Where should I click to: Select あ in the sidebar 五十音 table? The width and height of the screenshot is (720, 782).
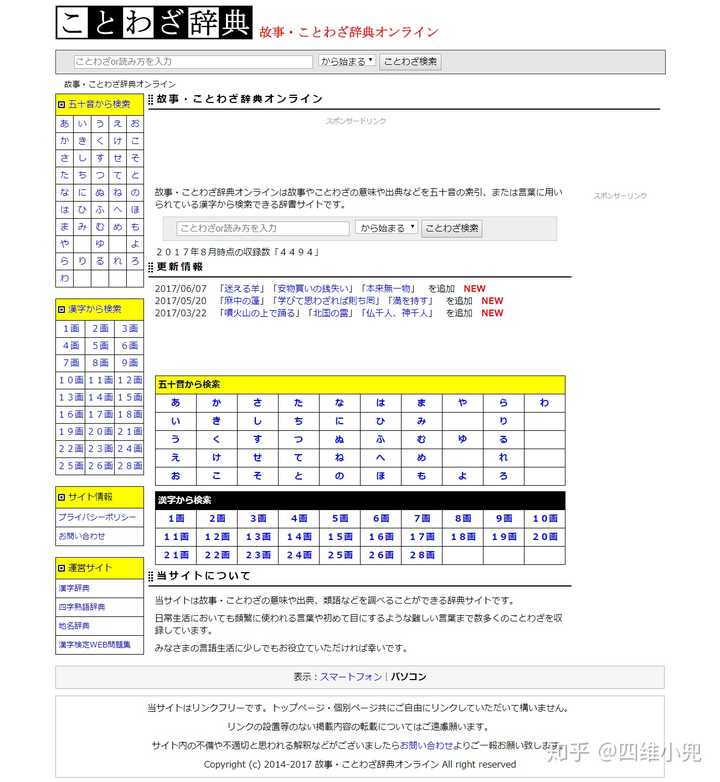65,123
